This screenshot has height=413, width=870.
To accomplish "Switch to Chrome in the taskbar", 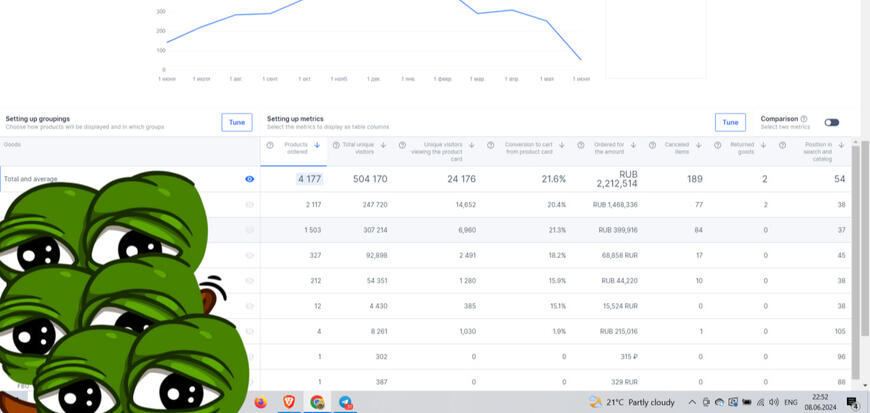I will 317,402.
